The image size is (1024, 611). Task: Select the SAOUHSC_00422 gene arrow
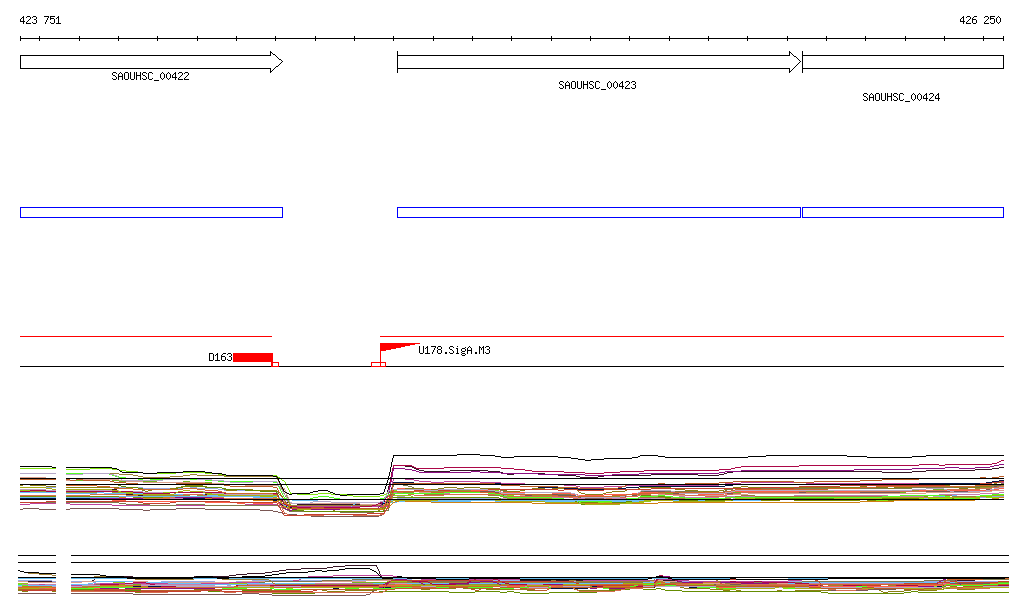[151, 62]
